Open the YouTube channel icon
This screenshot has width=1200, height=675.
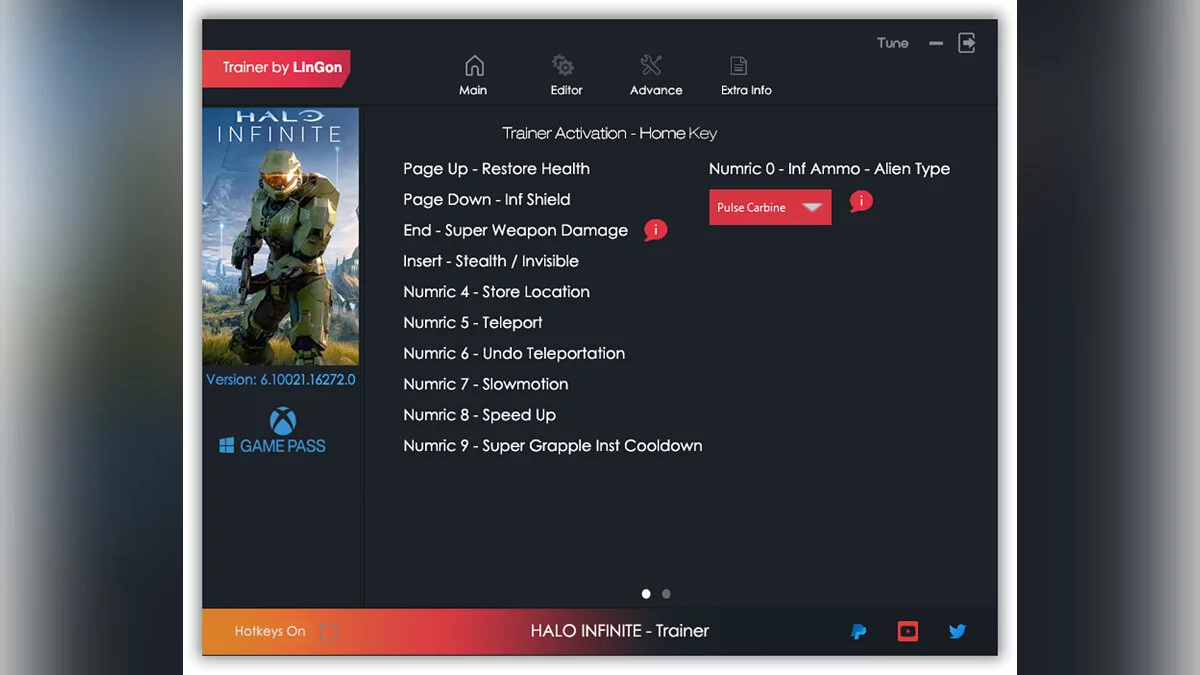907,631
